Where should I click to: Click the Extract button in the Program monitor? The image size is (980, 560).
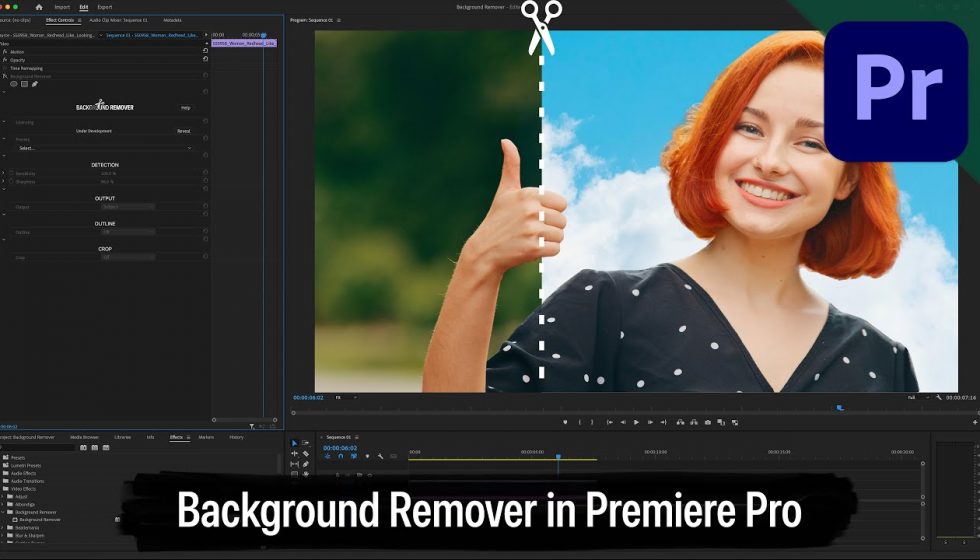coord(694,422)
